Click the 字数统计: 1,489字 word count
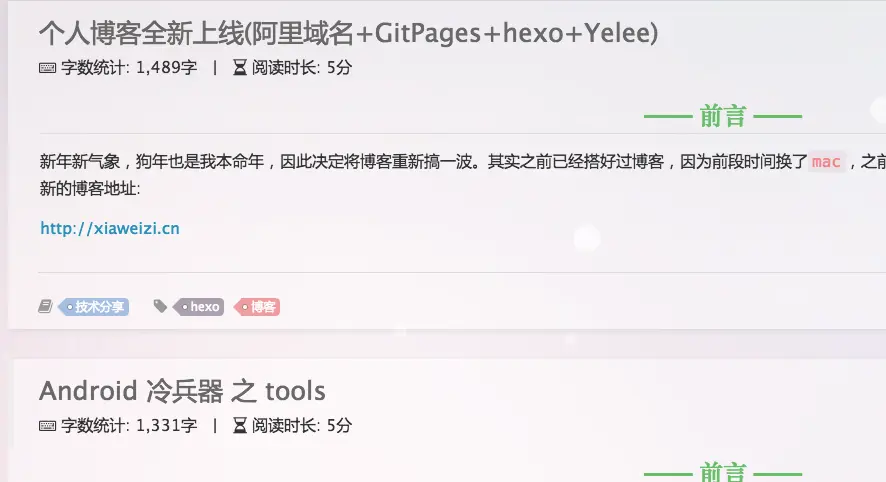Viewport: 886px width, 482px height. click(129, 68)
